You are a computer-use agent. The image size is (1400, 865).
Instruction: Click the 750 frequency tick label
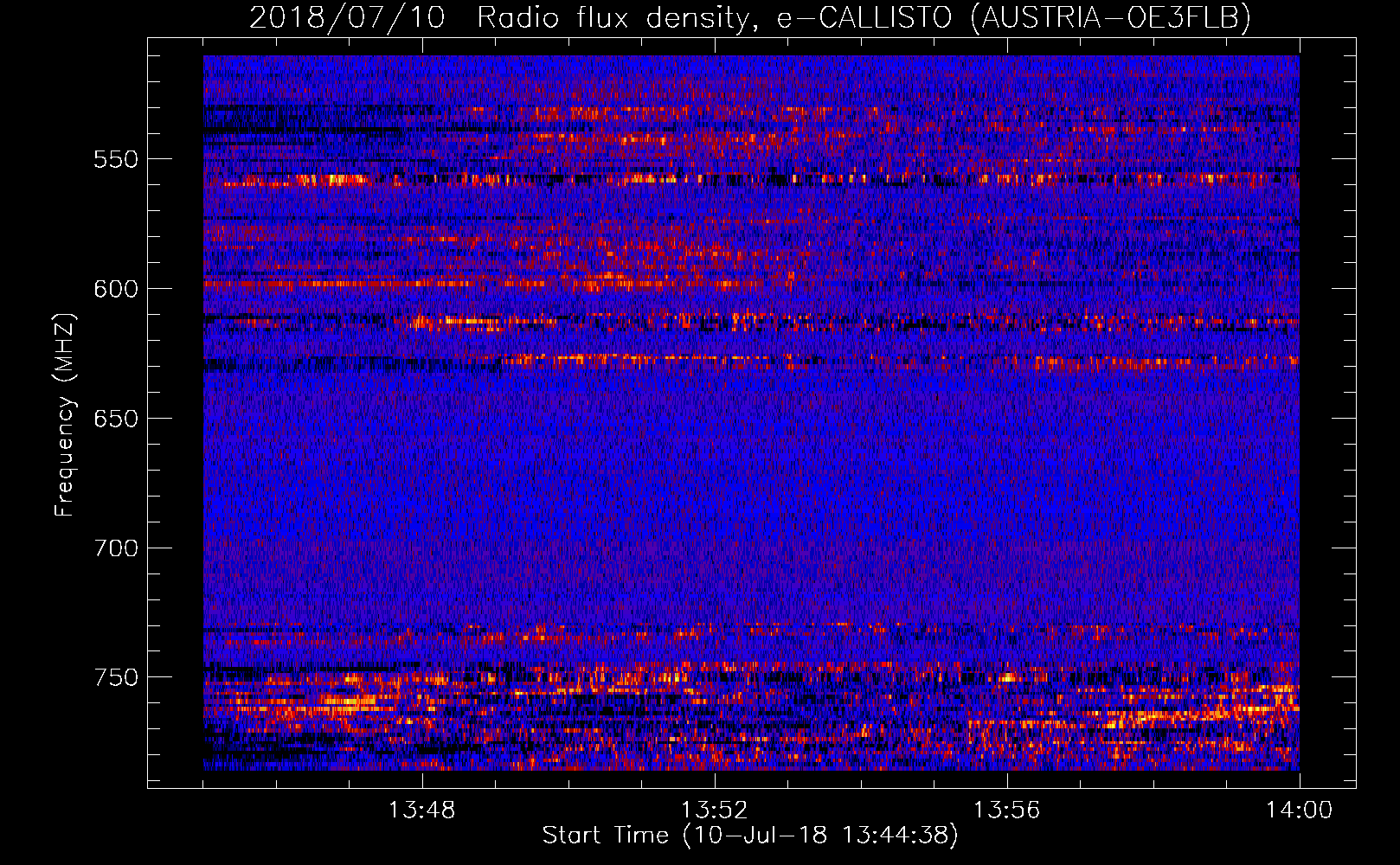coord(116,677)
